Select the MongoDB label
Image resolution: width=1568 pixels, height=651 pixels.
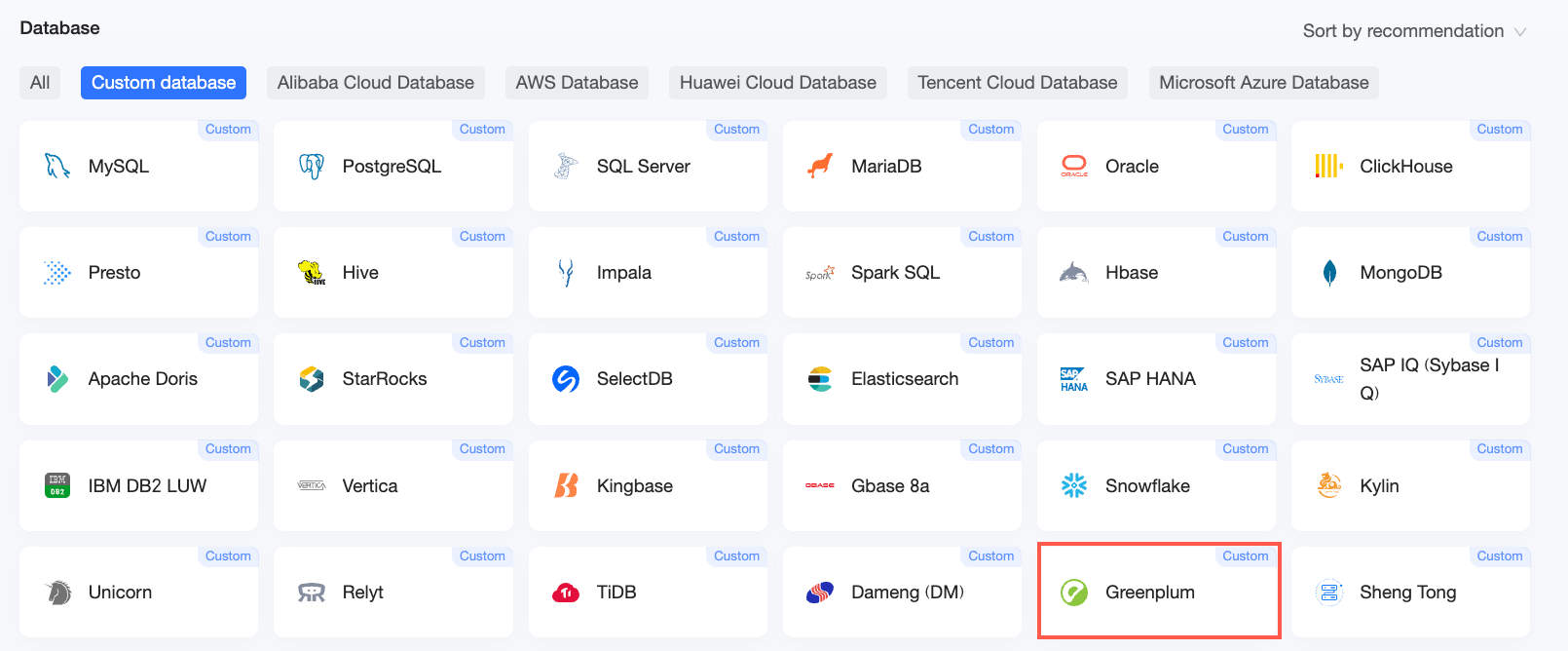pos(1400,273)
